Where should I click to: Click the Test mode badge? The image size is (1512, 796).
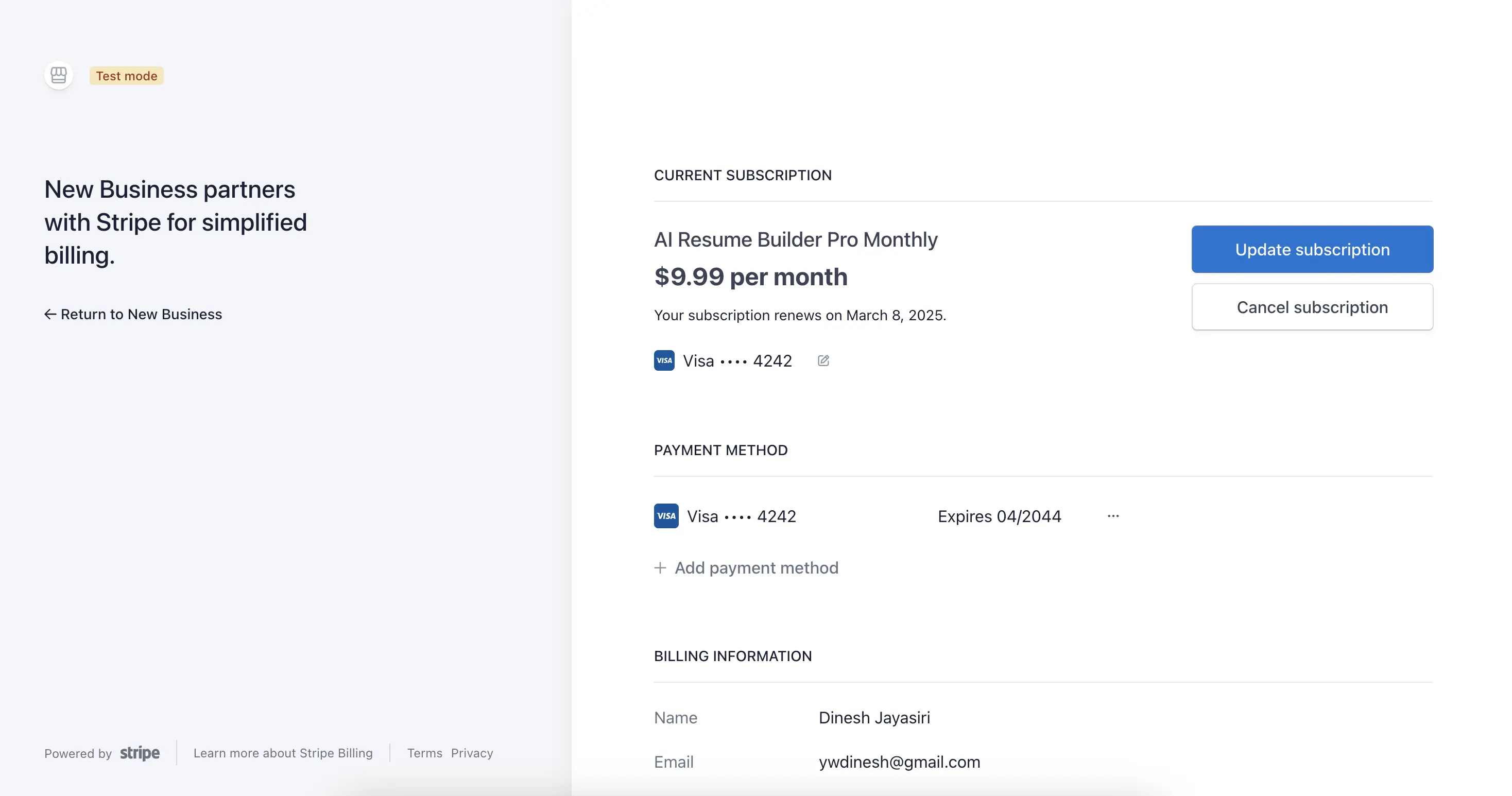pos(127,76)
